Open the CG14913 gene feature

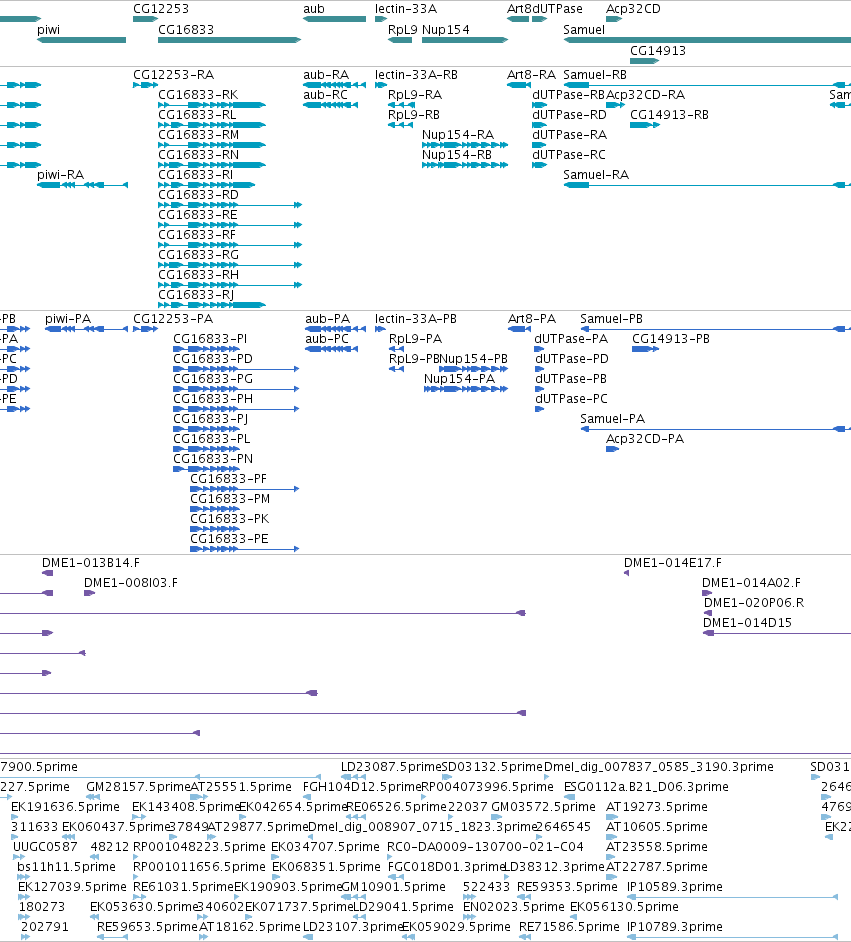tap(644, 61)
